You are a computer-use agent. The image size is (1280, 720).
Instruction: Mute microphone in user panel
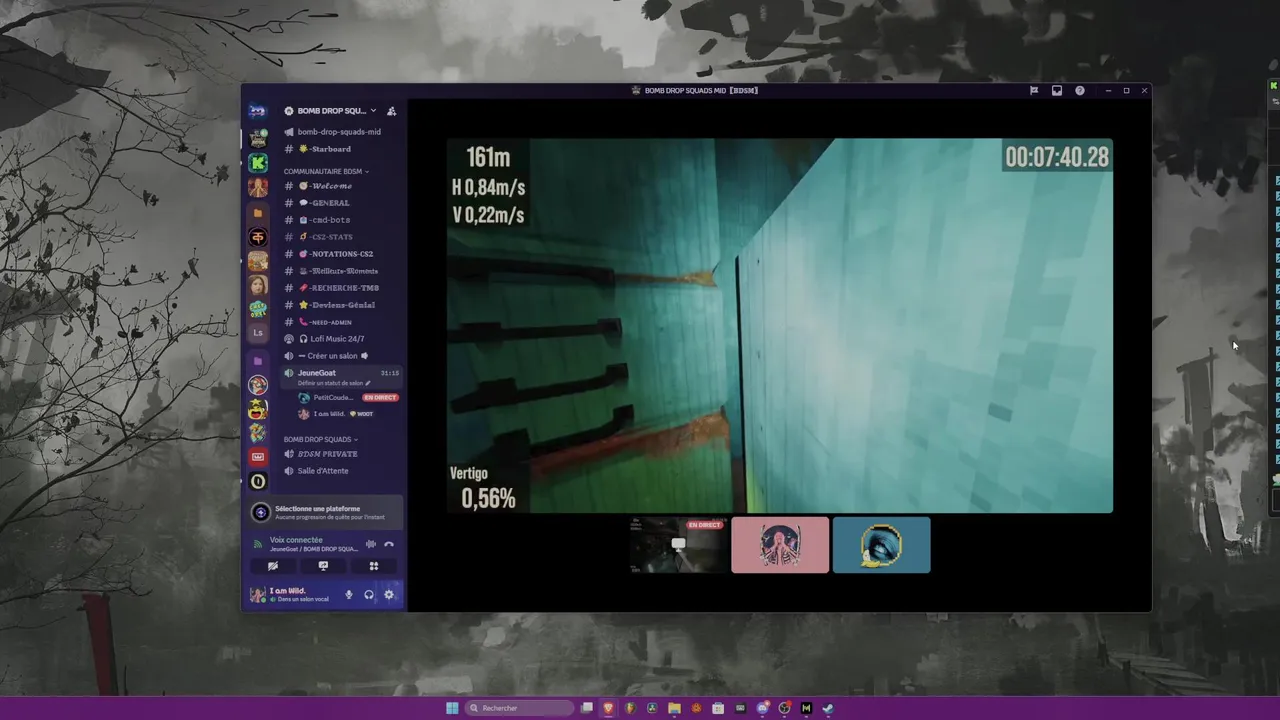349,595
